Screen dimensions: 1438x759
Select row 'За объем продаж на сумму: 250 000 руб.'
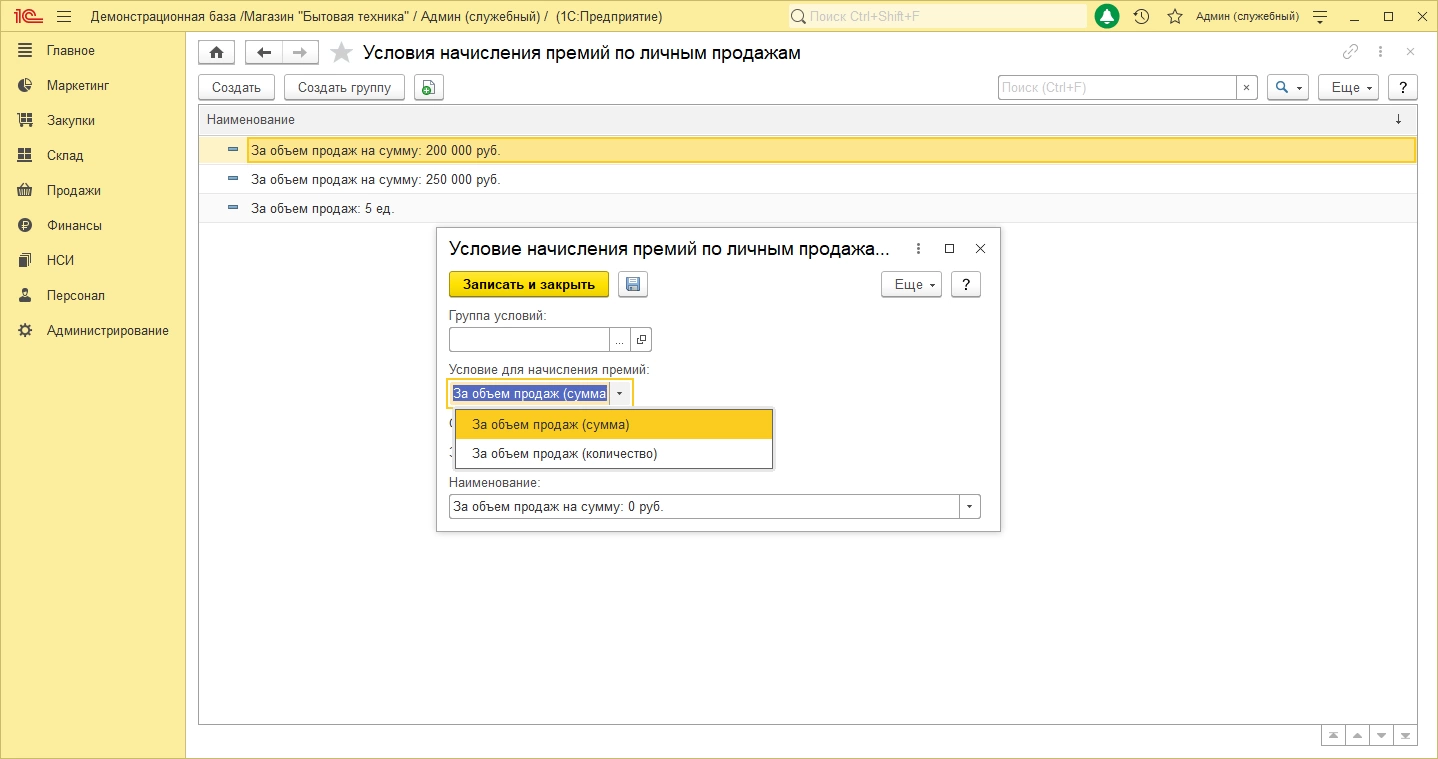click(x=808, y=180)
